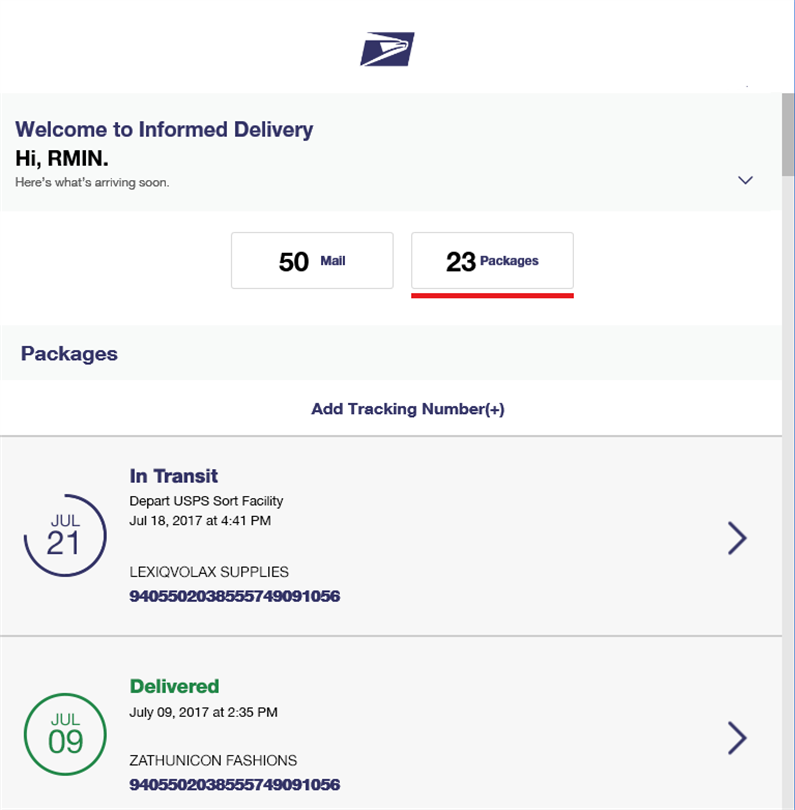Expand the Welcome to Informed Delivery chevron
Screen dimensions: 795x810
(745, 180)
